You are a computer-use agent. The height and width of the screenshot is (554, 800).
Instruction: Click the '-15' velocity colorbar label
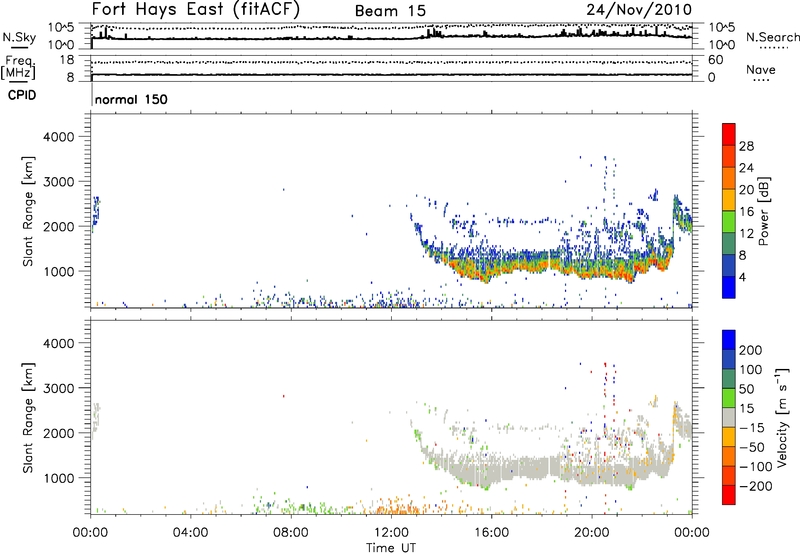[x=752, y=428]
